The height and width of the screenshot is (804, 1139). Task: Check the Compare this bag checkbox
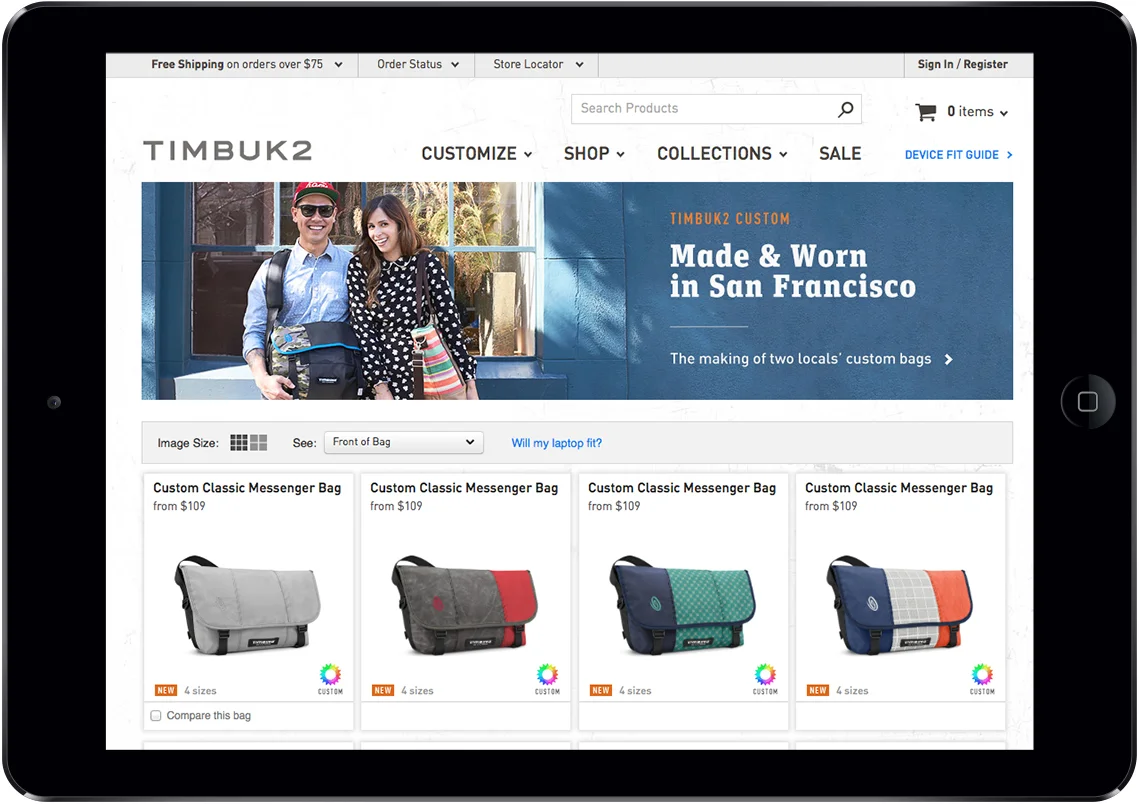click(x=155, y=715)
